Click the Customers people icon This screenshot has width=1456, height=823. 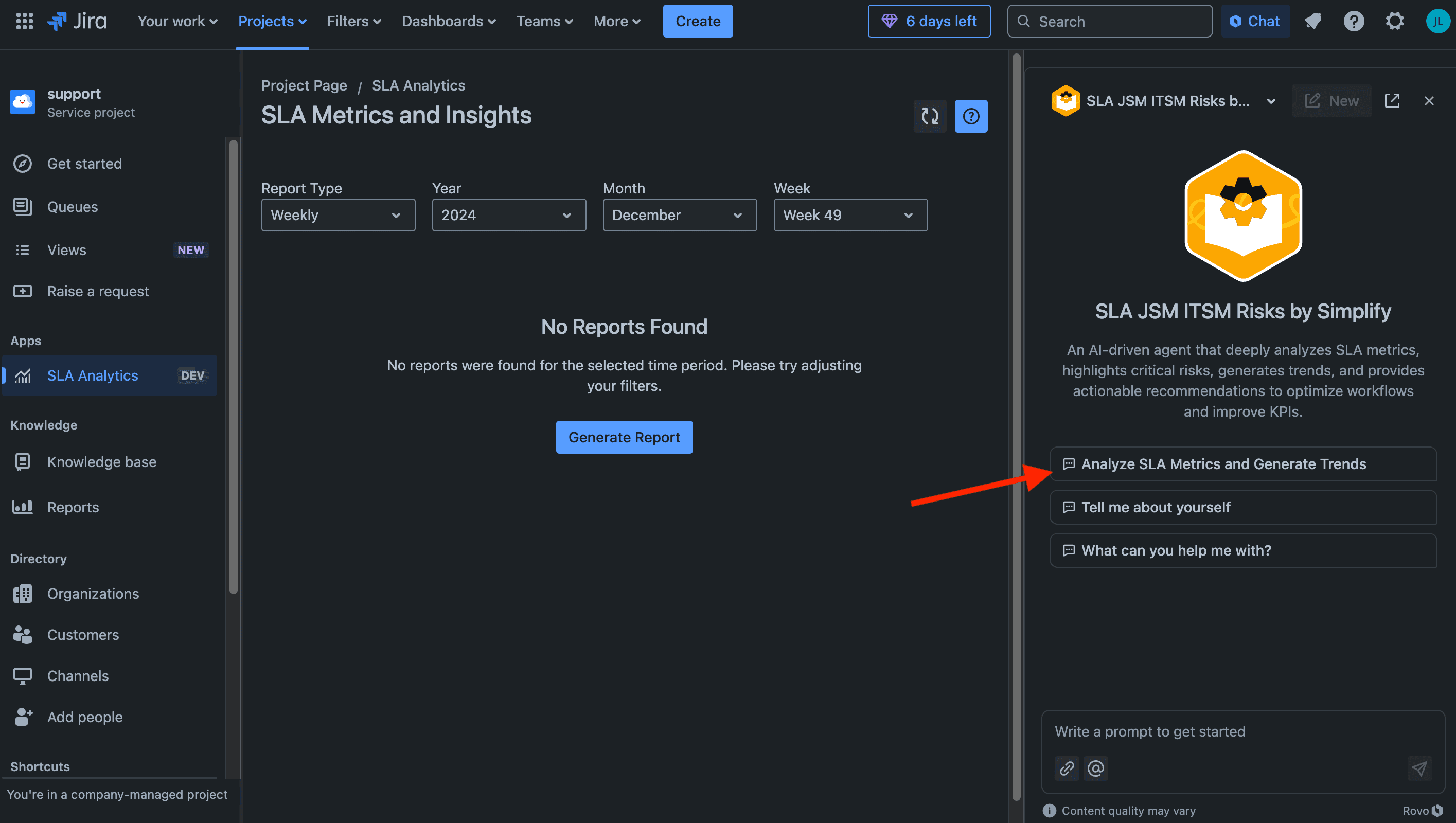[23, 635]
